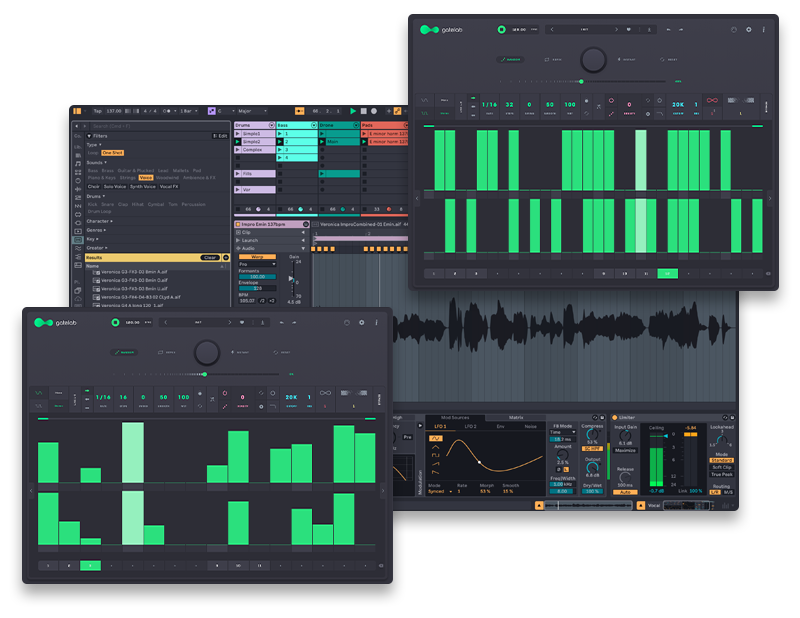Open the three-dot menu in top Gatelab
The width and height of the screenshot is (800, 618).
(763, 30)
